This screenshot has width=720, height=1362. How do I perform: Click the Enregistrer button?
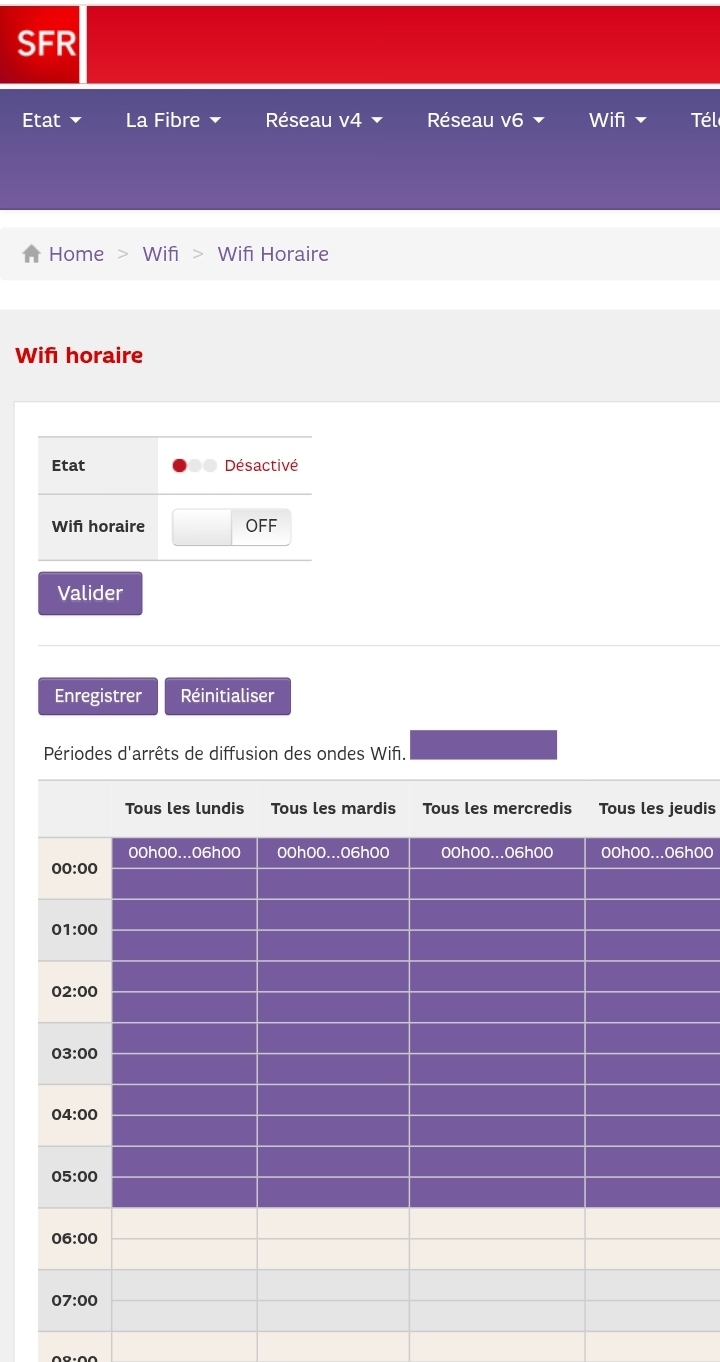click(98, 696)
